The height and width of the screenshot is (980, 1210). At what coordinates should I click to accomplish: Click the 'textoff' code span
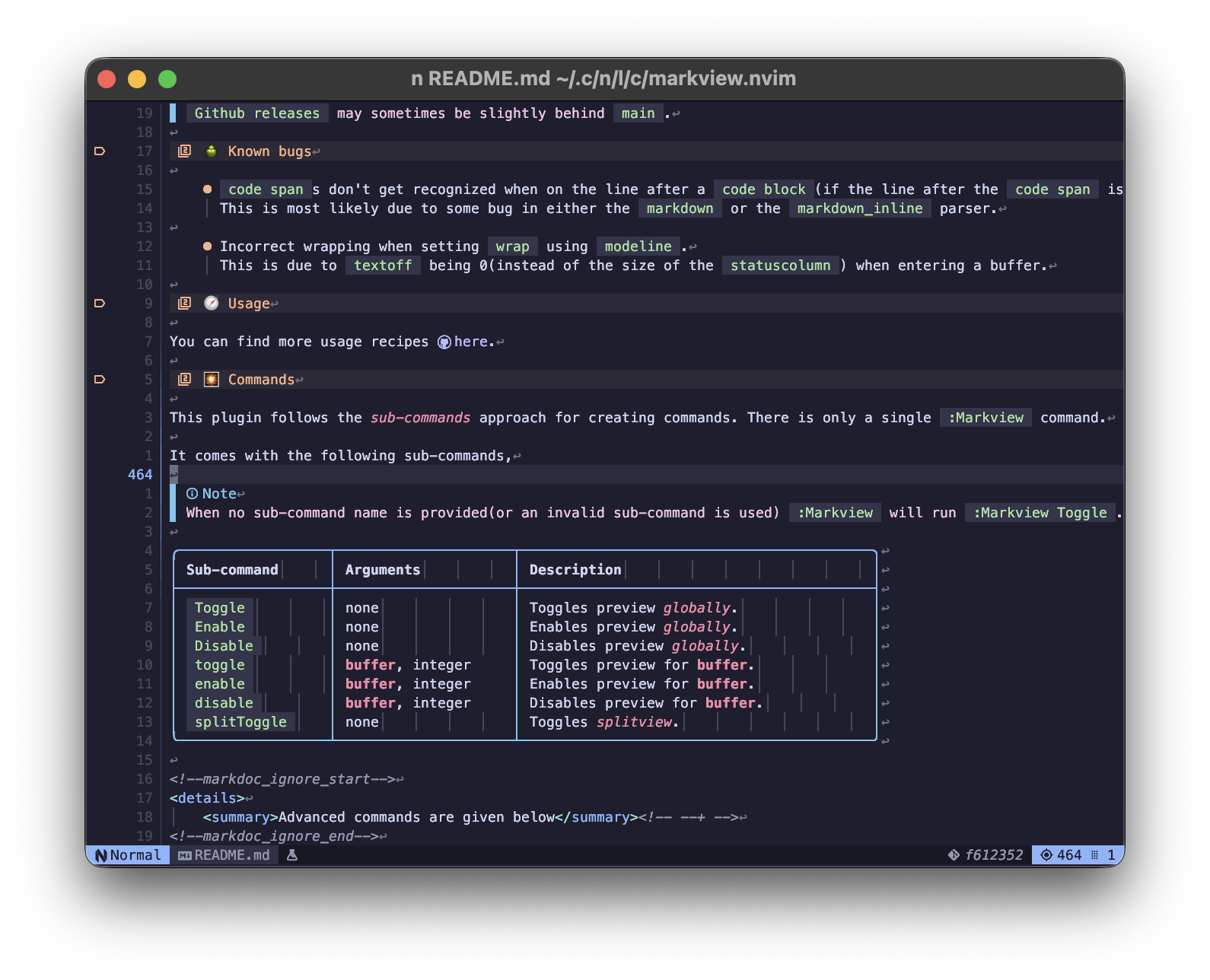coord(383,266)
